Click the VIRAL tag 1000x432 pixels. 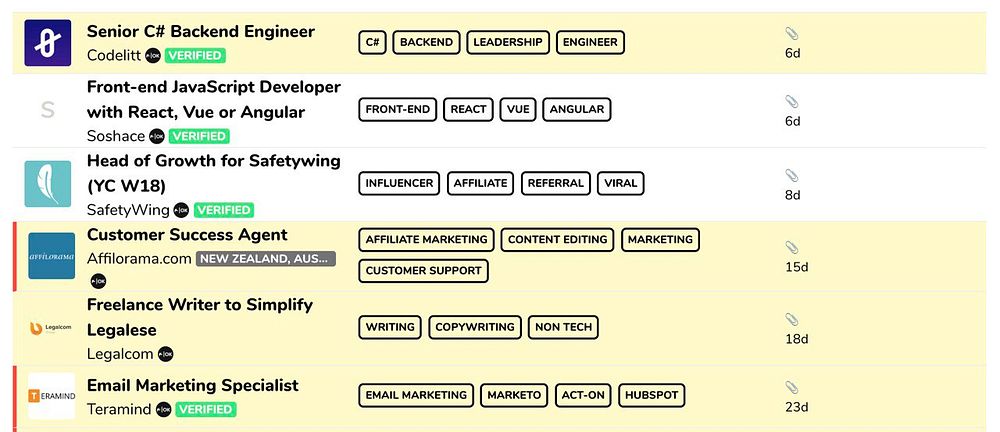[x=620, y=183]
